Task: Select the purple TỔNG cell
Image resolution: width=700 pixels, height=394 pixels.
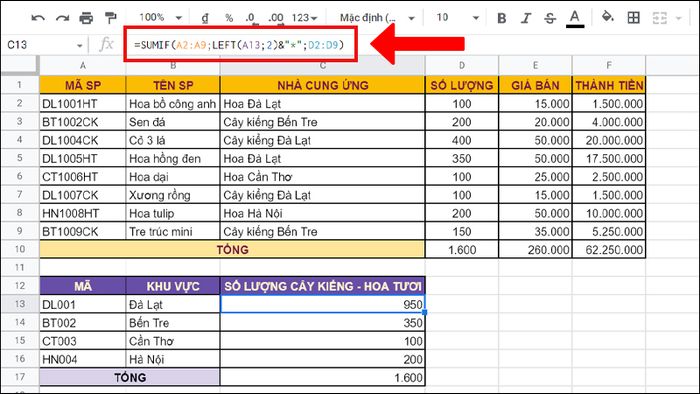Action: pyautogui.click(x=129, y=377)
